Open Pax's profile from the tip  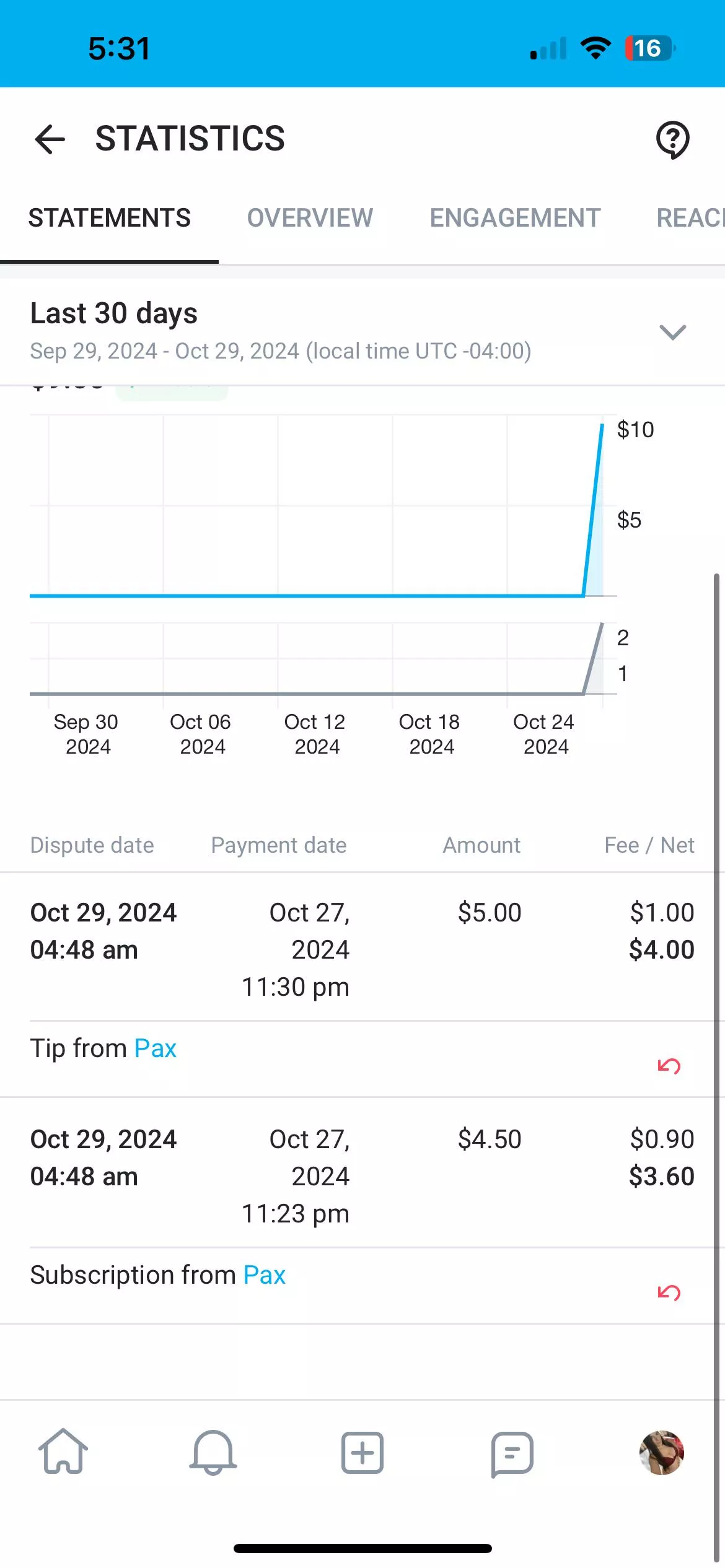coord(156,1048)
